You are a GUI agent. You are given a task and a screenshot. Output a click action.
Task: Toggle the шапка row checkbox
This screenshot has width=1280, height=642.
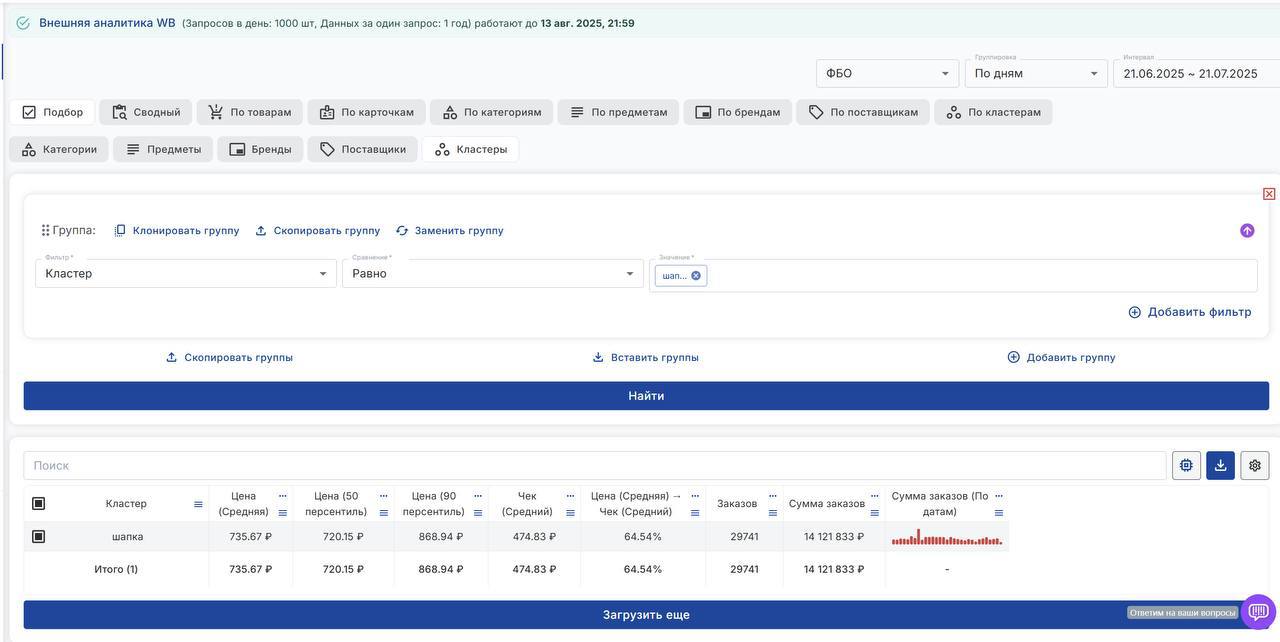click(39, 537)
